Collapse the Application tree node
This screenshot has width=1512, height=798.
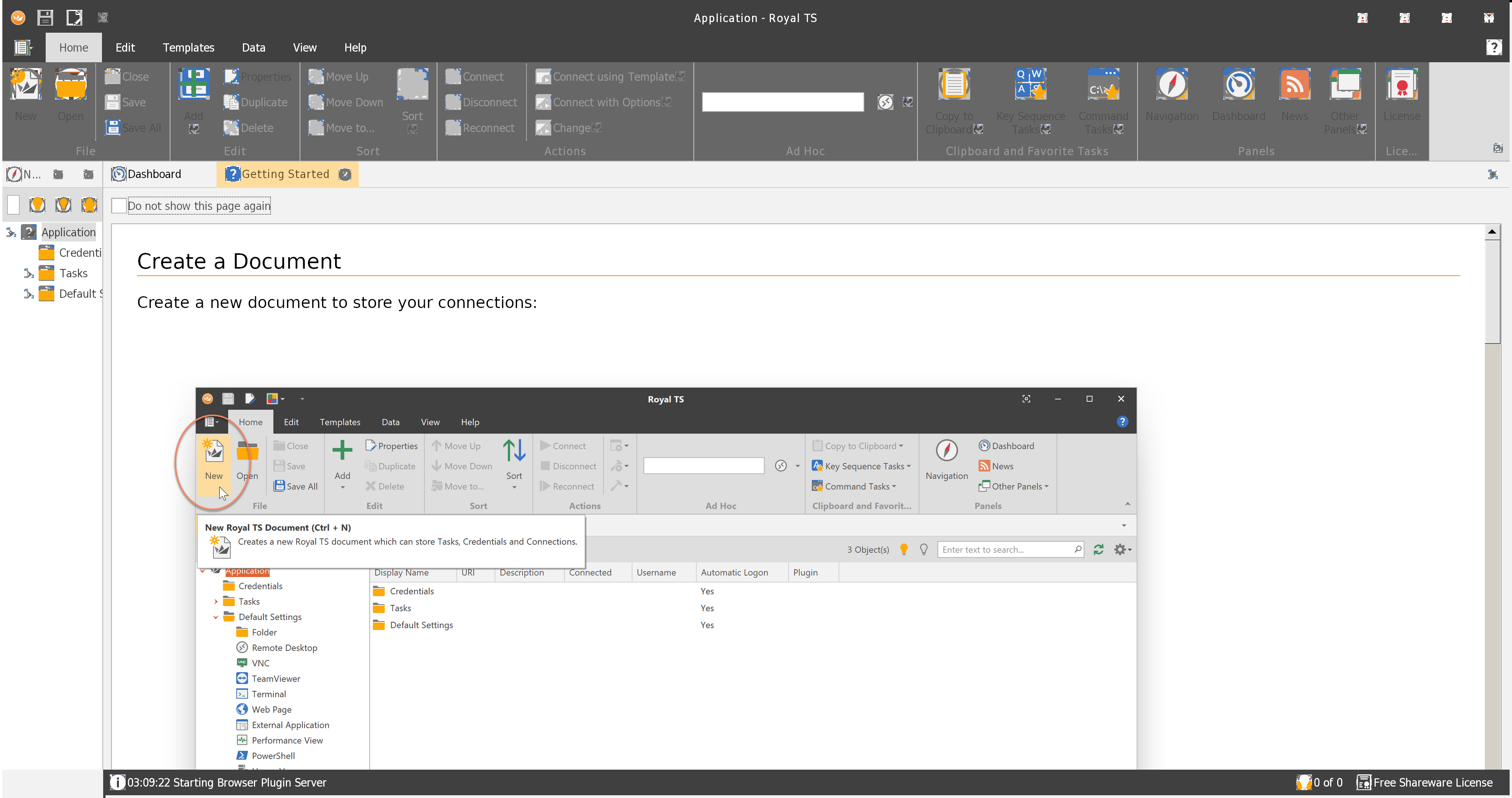(x=11, y=233)
